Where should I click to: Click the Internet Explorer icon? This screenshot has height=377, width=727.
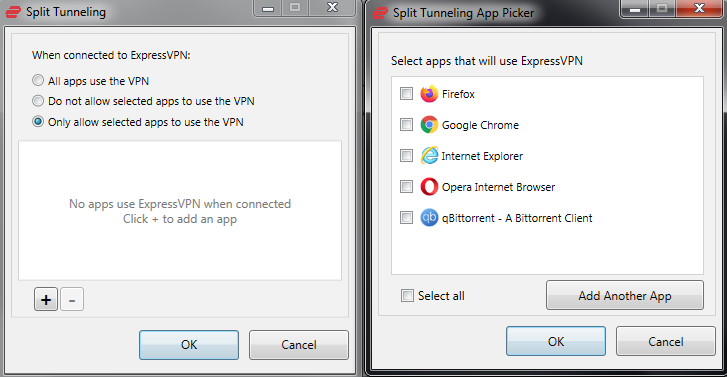(429, 156)
